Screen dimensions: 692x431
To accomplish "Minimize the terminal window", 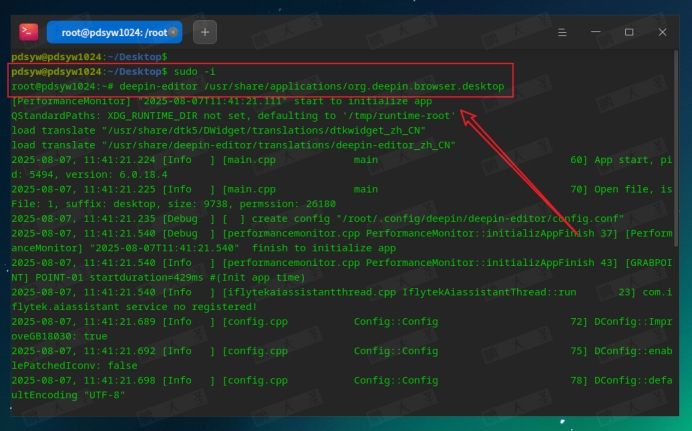I will pyautogui.click(x=595, y=32).
